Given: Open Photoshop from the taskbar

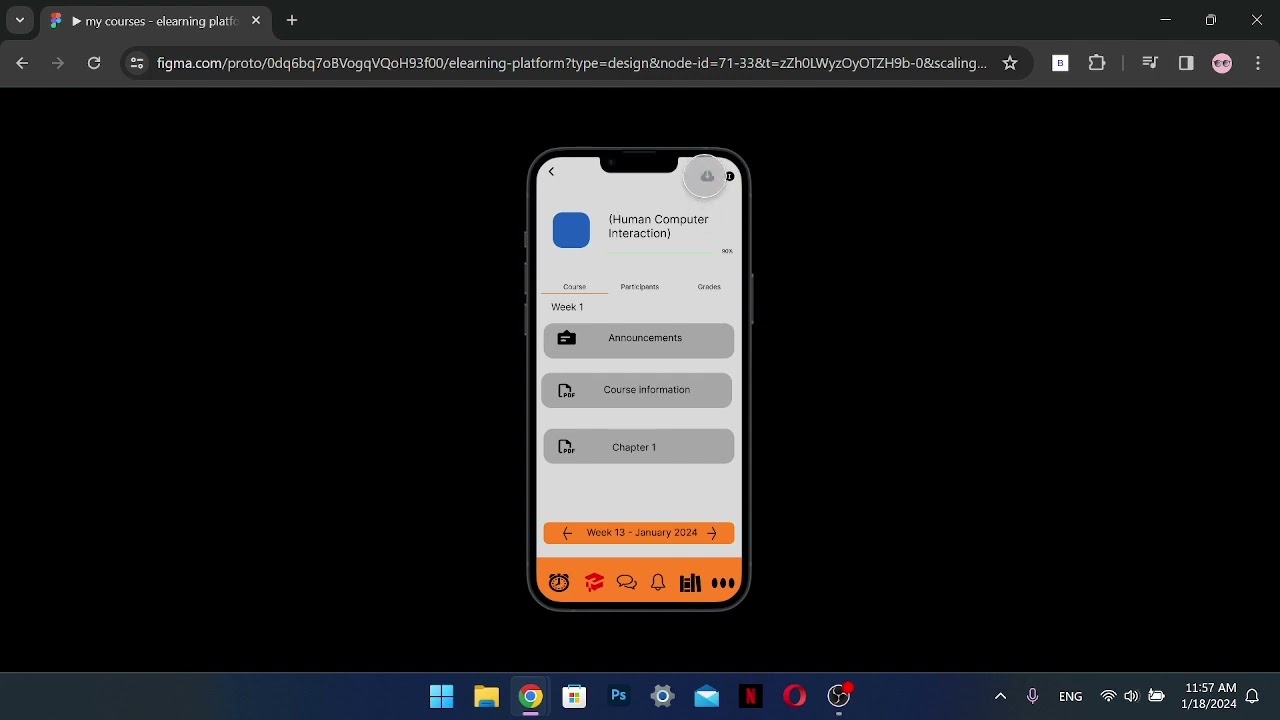Looking at the screenshot, I should pos(618,696).
